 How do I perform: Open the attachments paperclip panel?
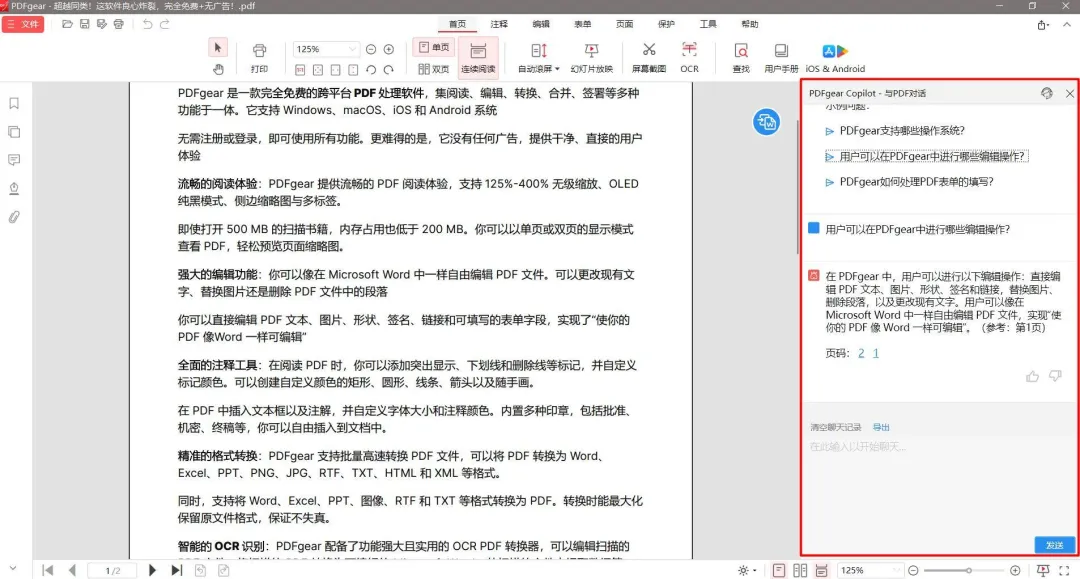pos(14,217)
